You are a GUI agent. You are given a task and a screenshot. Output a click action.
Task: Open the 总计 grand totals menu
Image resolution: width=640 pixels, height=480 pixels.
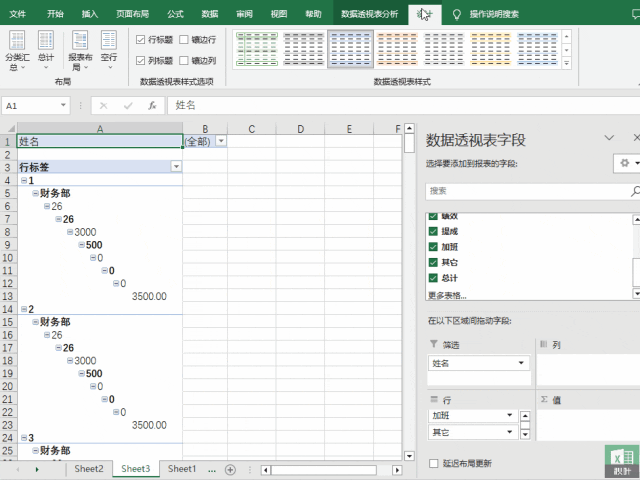46,50
